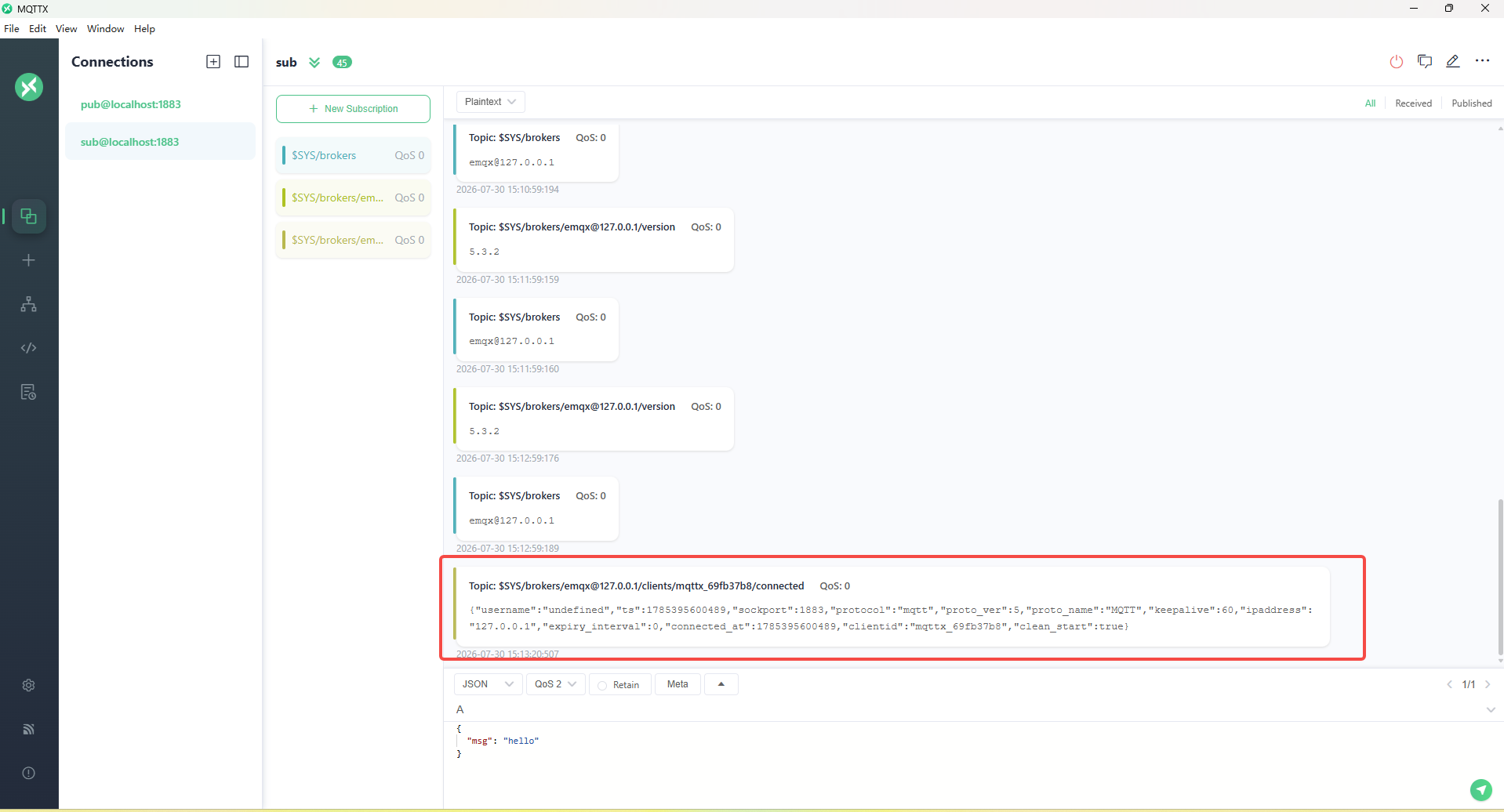
Task: Open the Help menu
Action: 144,29
